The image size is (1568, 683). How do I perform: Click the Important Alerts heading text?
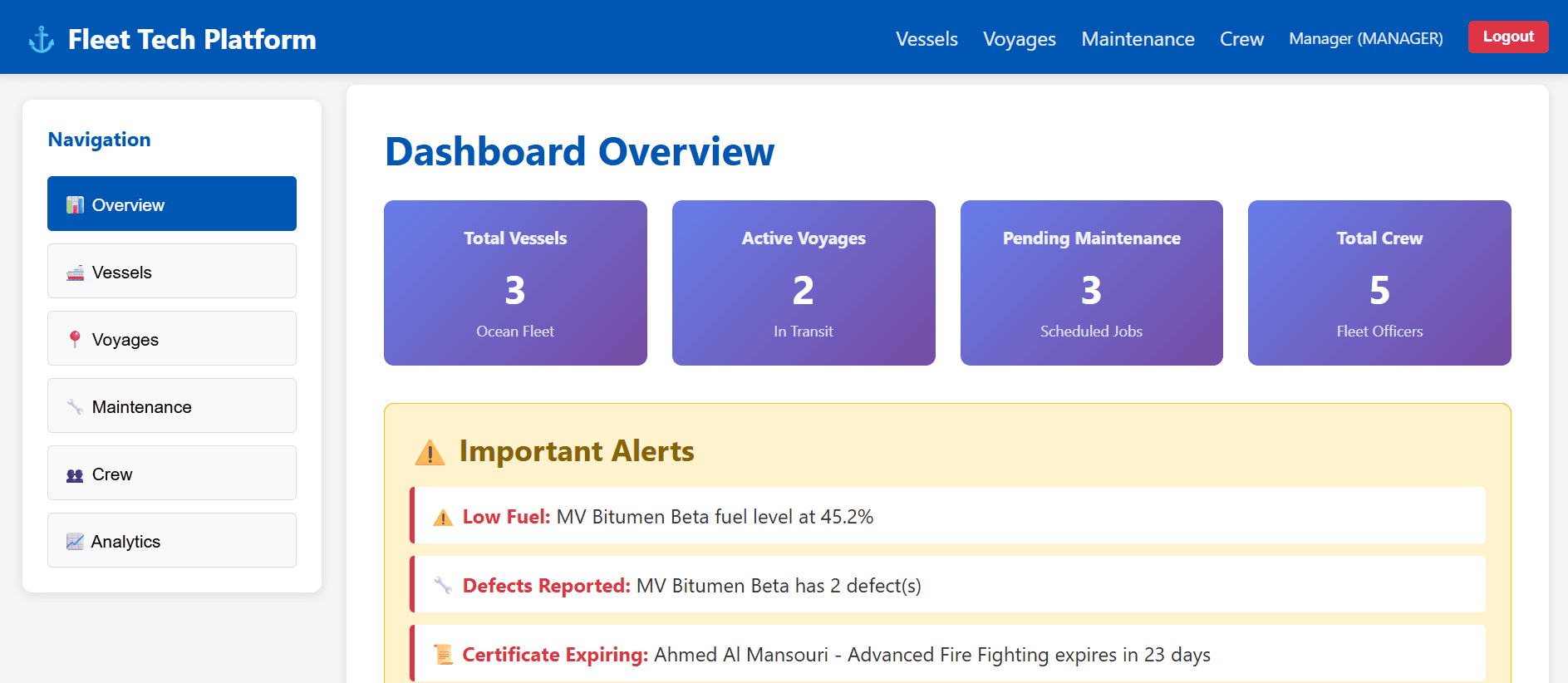tap(577, 451)
